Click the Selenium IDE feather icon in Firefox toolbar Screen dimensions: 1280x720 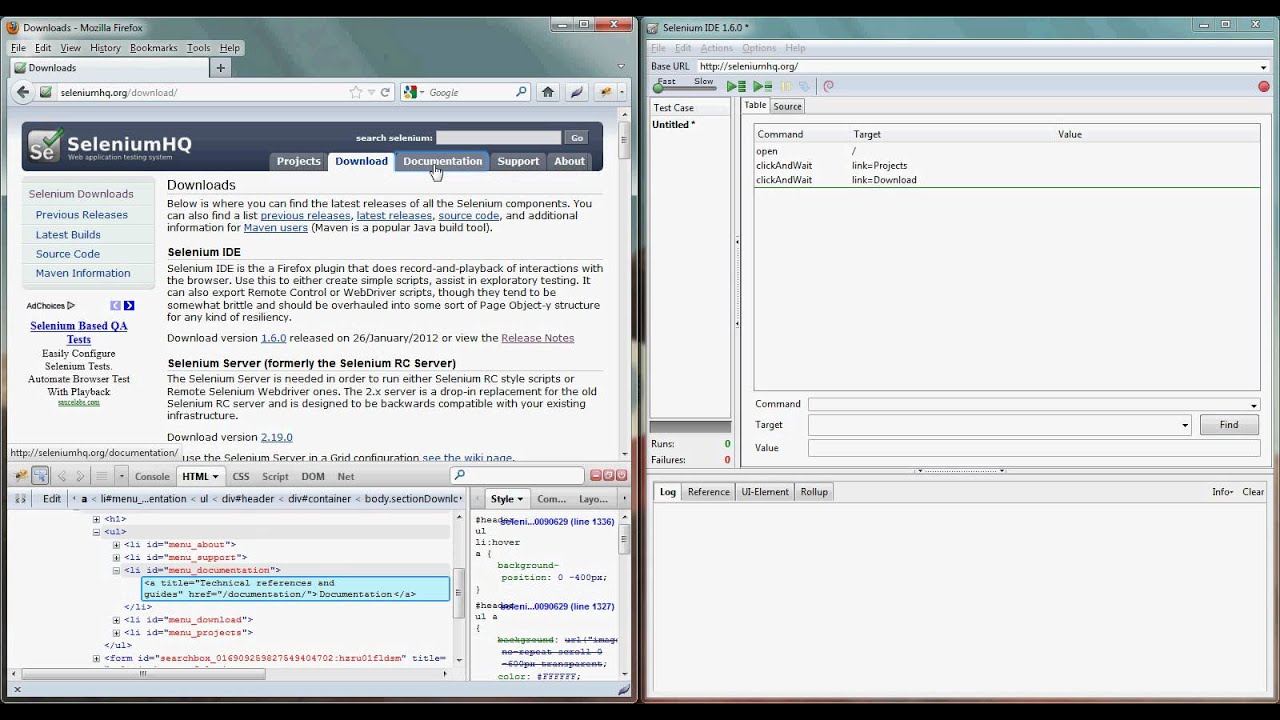click(x=576, y=92)
